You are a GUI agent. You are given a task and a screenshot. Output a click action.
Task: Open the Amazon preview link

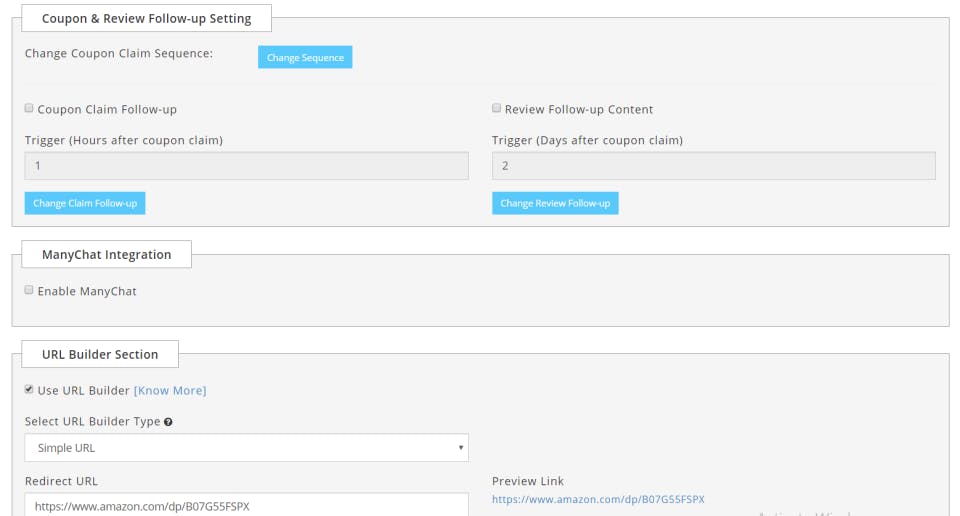pyautogui.click(x=598, y=499)
